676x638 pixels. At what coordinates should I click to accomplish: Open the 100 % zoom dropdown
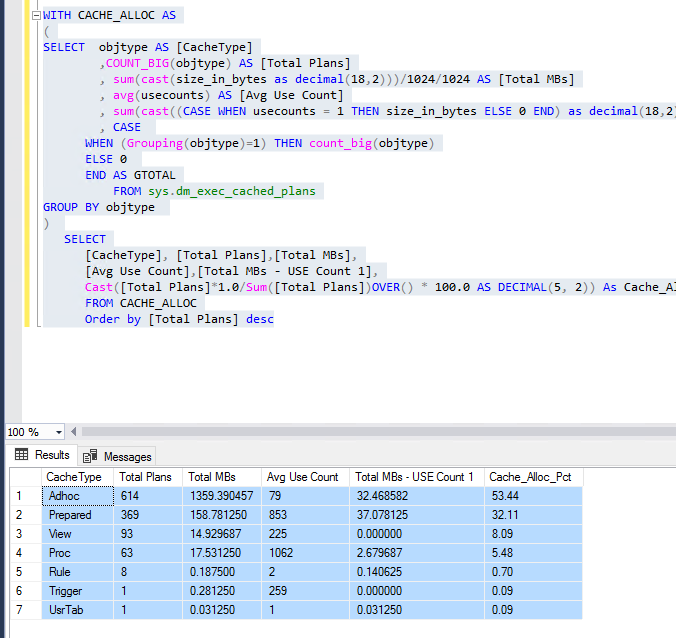click(x=59, y=432)
